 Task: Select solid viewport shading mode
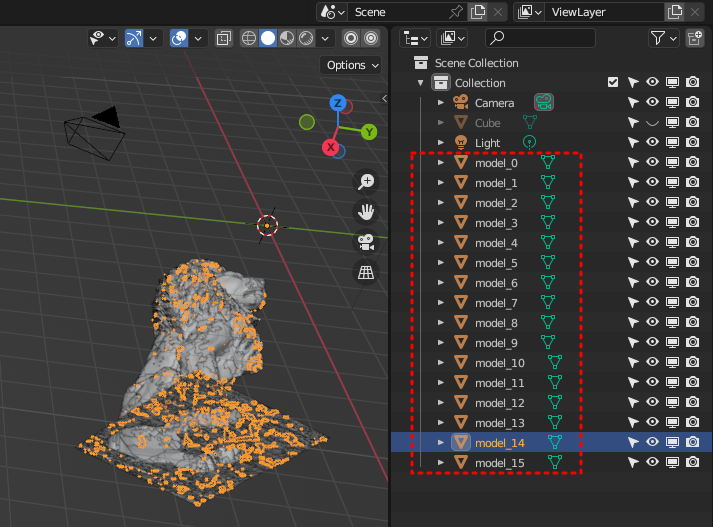click(x=268, y=38)
